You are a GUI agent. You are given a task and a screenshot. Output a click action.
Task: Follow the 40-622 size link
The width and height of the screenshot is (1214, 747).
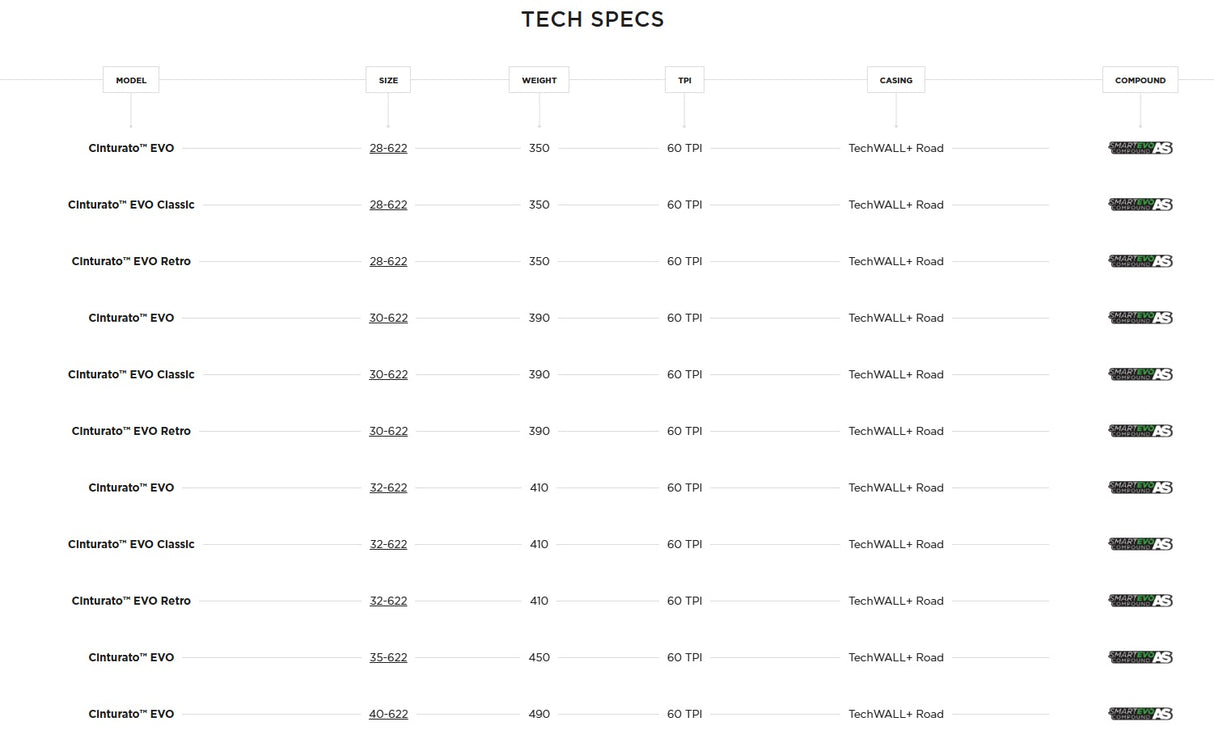tap(388, 715)
